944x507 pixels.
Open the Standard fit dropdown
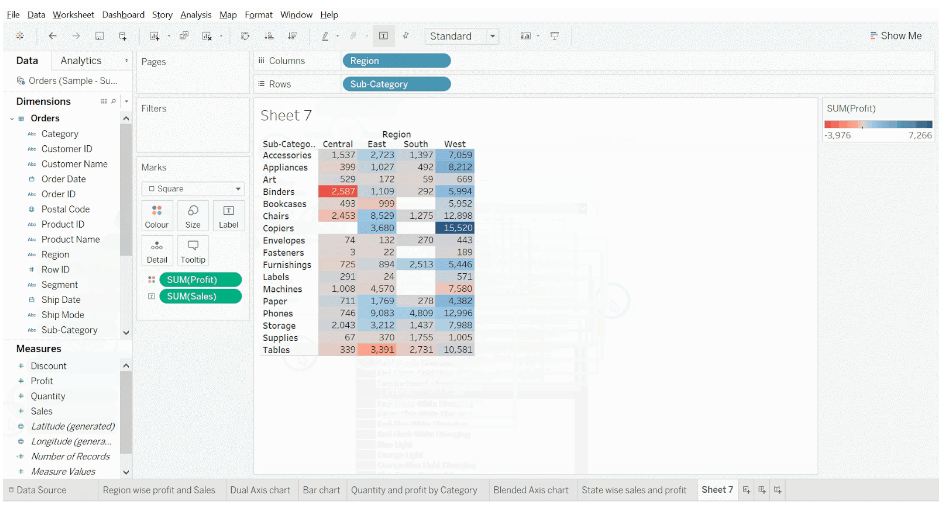(462, 36)
